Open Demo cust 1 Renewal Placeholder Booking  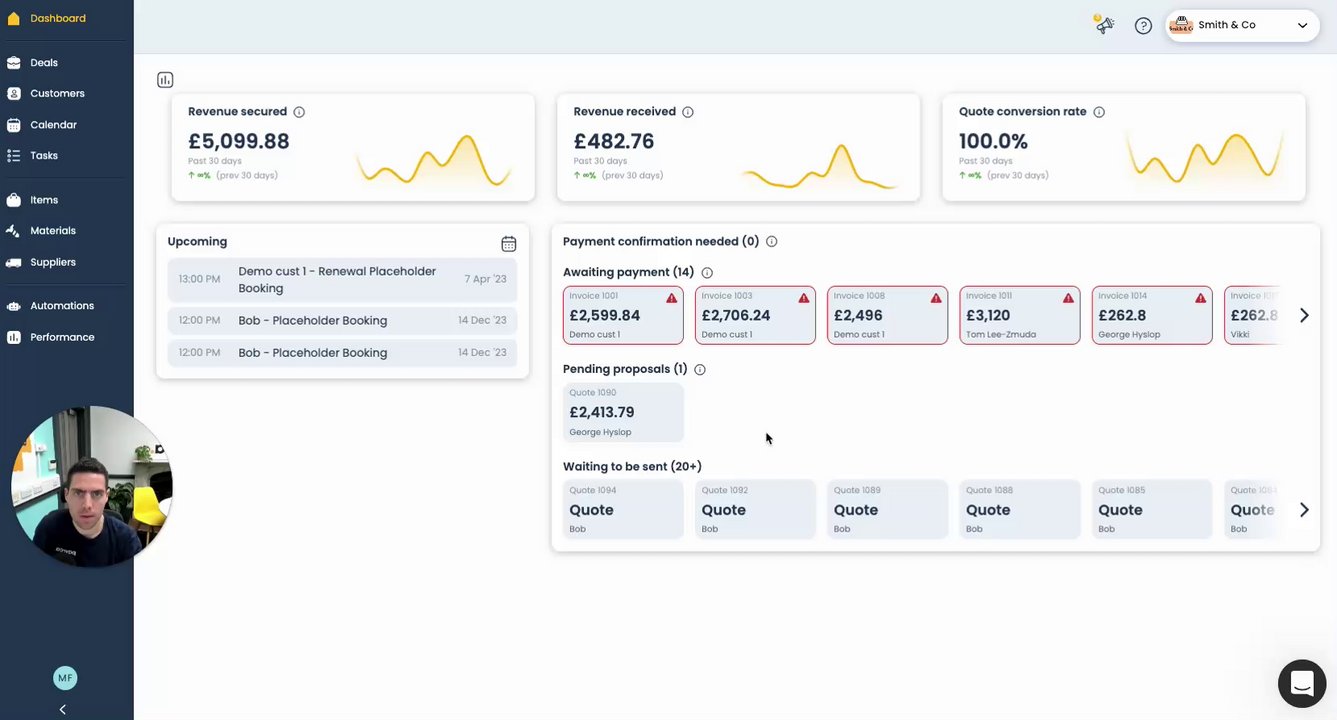342,280
